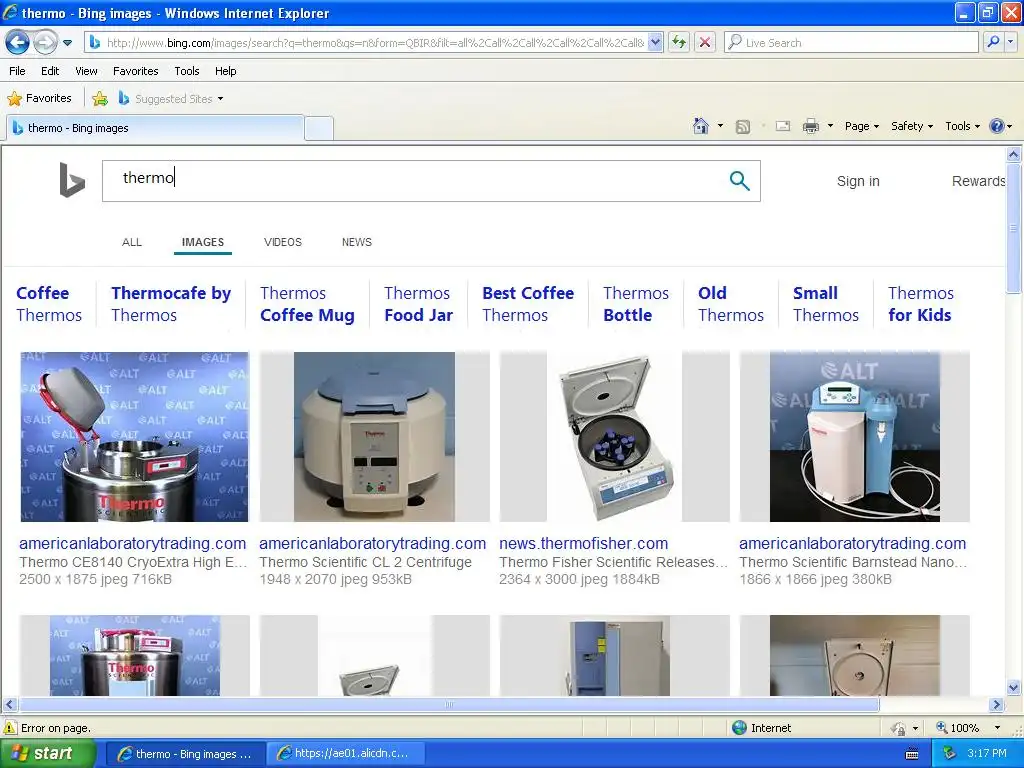Select Thermocafe by Thermos suggestion
This screenshot has height=768, width=1024.
click(x=171, y=304)
